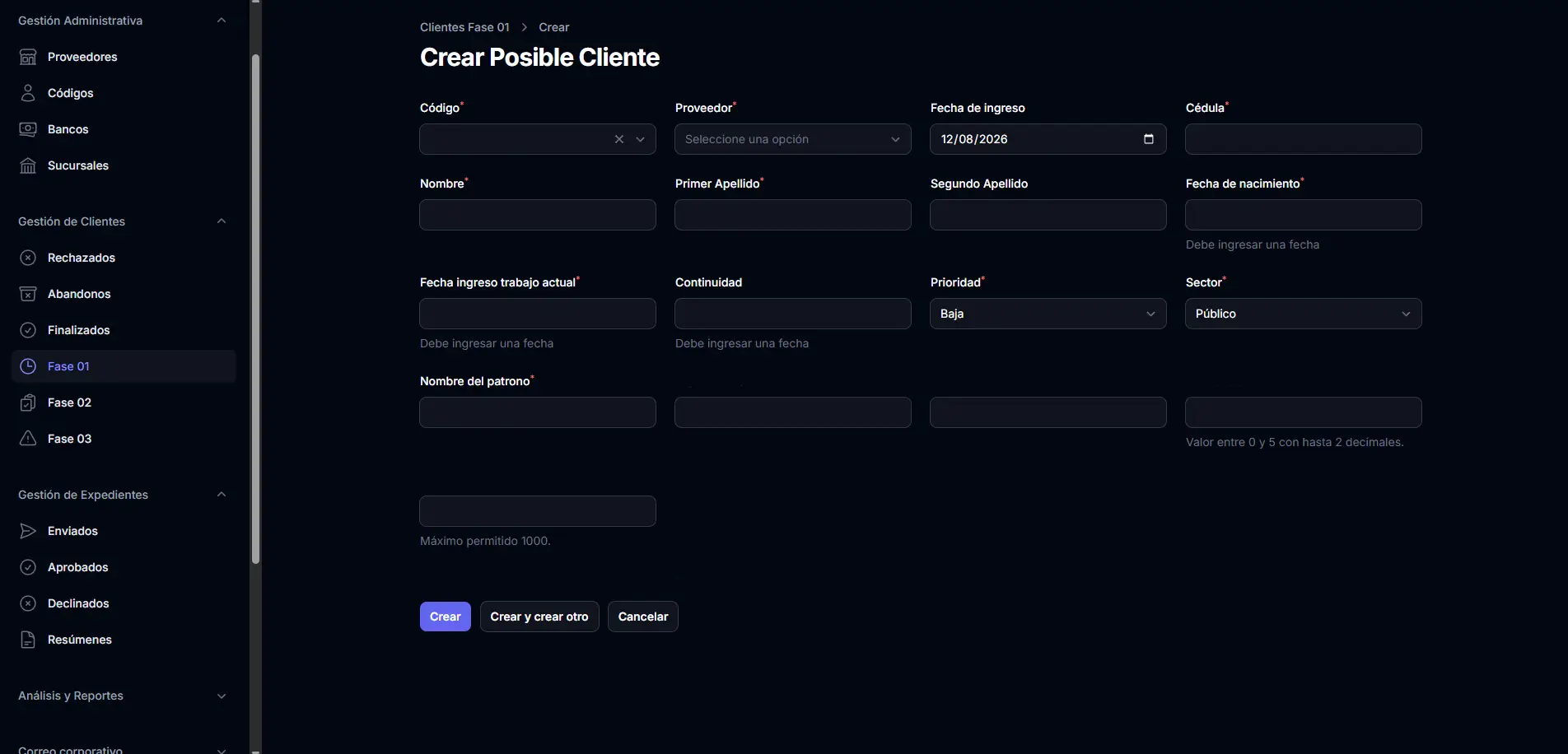Focus the Continuidad date field
The image size is (1568, 754).
point(793,314)
